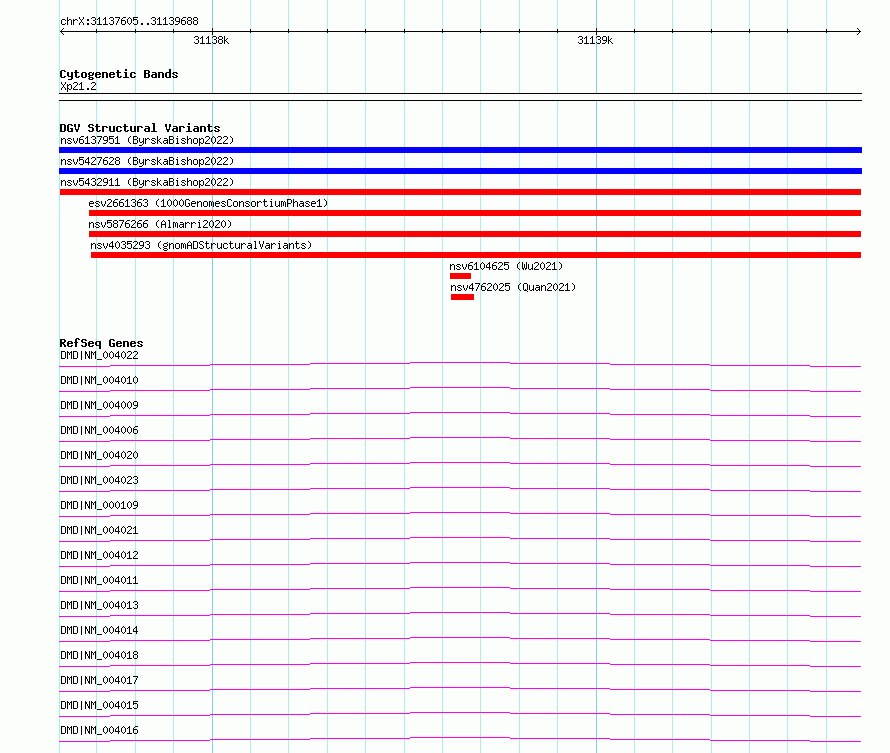The height and width of the screenshot is (753, 890).
Task: Click the 31139k ruler tick label
Action: click(x=595, y=40)
